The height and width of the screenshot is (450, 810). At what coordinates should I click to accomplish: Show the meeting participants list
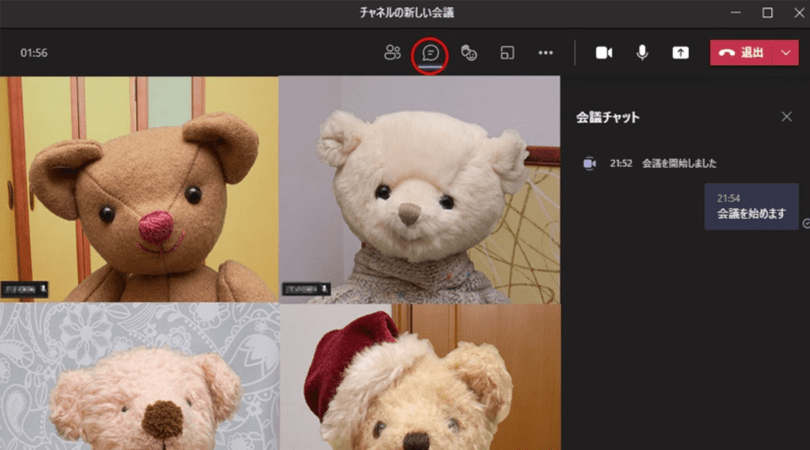[392, 53]
